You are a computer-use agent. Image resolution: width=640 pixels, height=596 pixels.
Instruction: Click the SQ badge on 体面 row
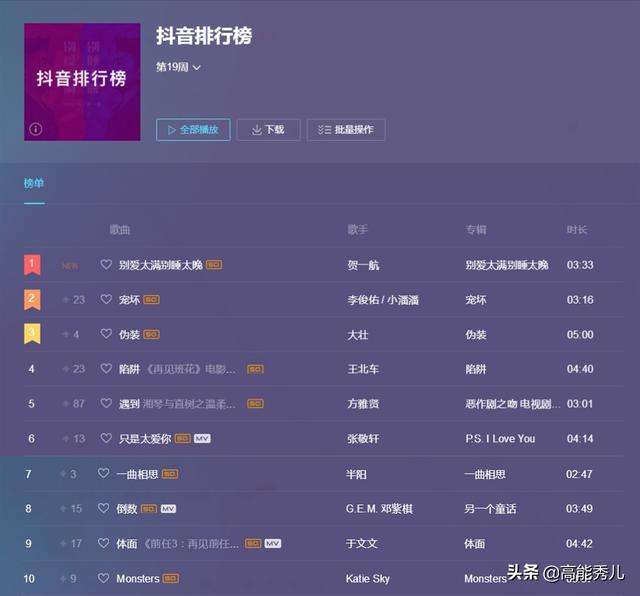click(x=253, y=543)
